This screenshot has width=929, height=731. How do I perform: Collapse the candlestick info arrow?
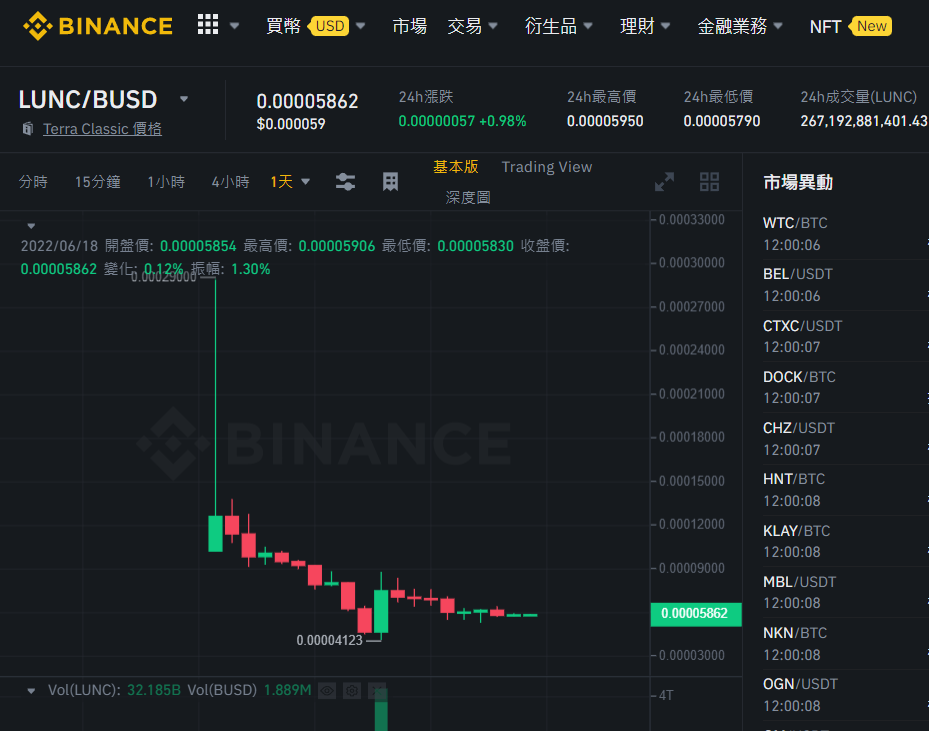tap(31, 226)
